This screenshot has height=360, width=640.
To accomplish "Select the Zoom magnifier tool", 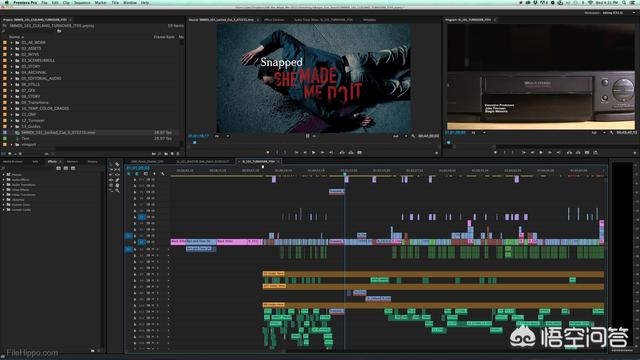I will 118,190.
